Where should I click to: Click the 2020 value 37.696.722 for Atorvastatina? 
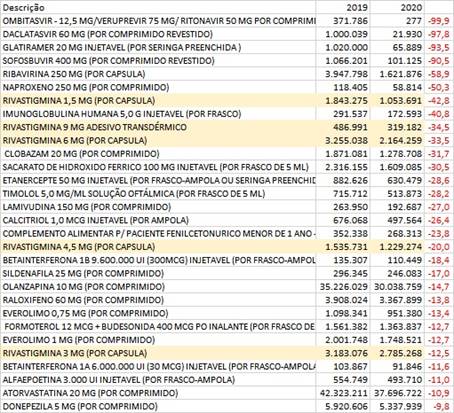397,393
